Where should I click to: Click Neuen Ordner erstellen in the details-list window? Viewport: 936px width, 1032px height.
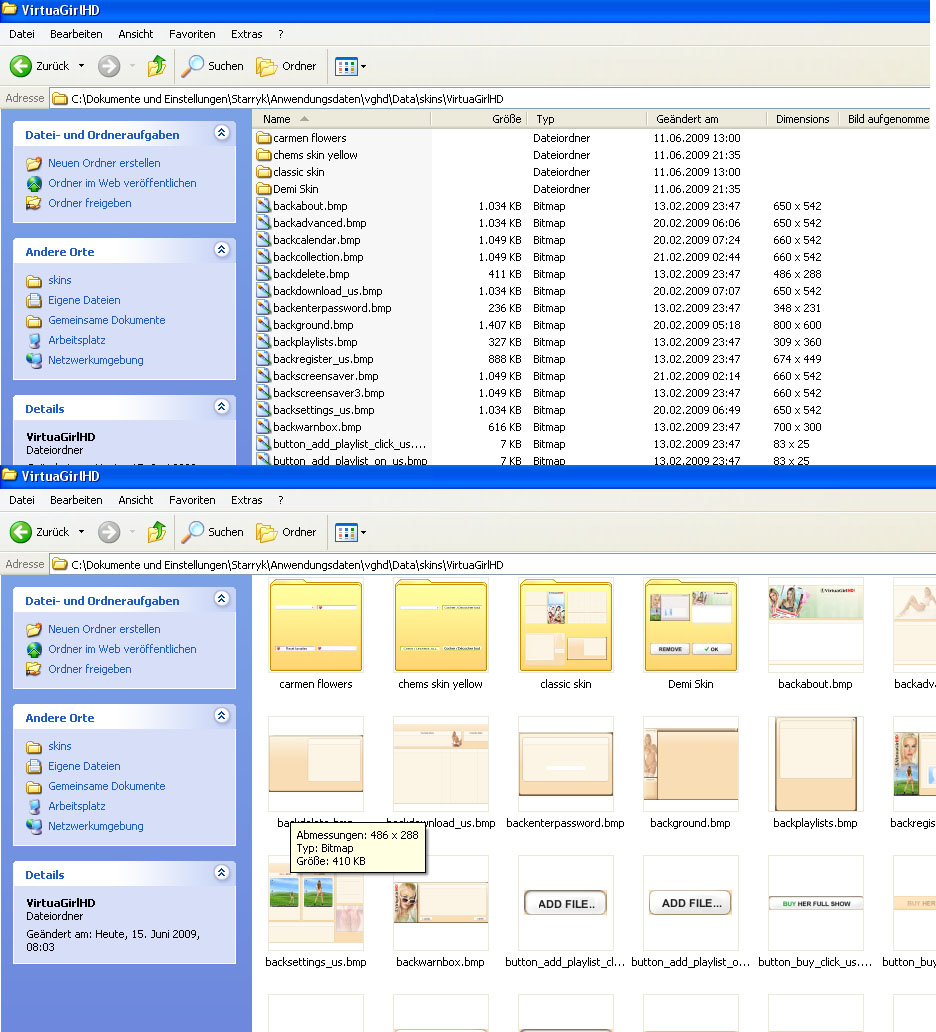click(104, 163)
